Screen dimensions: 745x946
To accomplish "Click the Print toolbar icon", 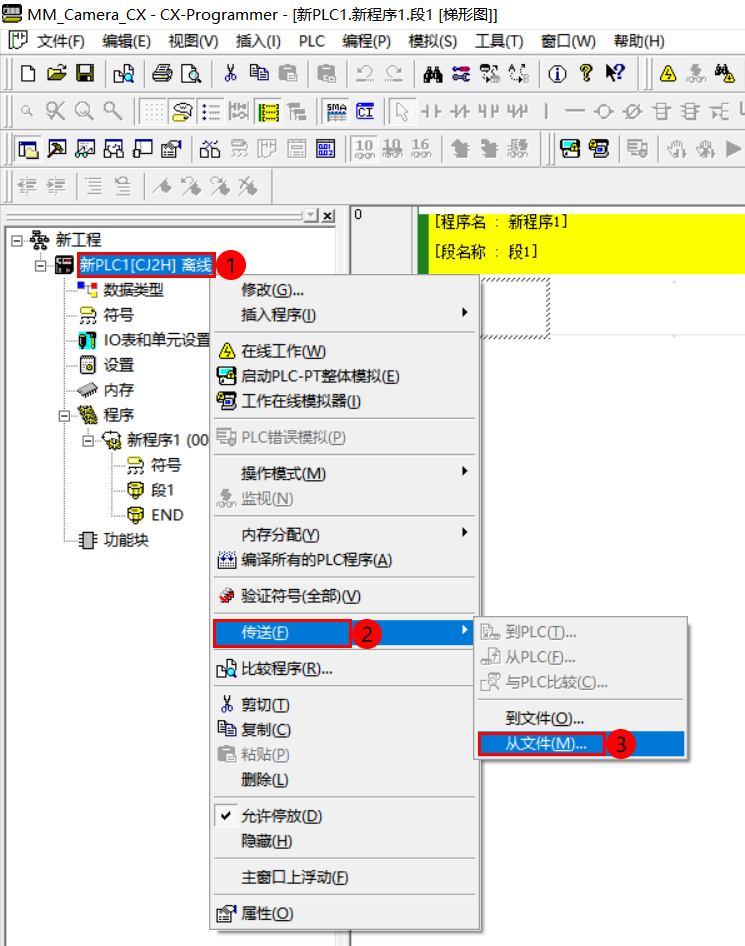I will 162,74.
